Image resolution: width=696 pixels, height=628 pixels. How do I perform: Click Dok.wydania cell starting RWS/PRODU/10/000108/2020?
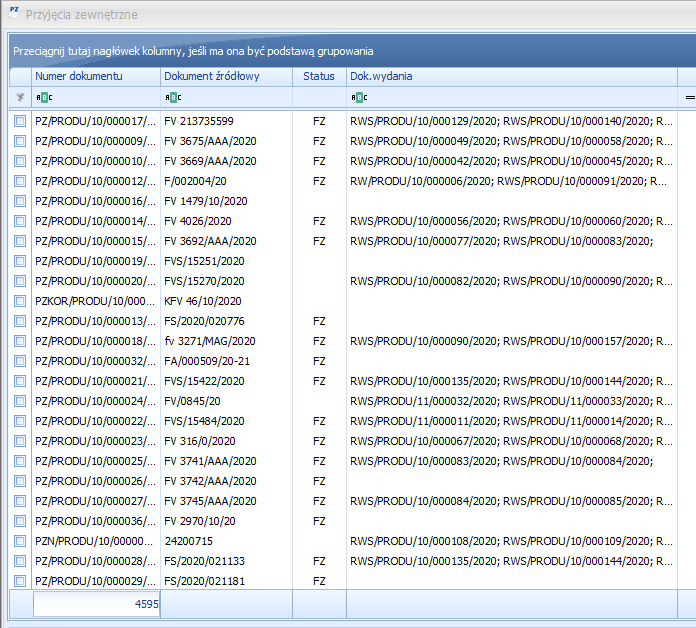pyautogui.click(x=511, y=541)
